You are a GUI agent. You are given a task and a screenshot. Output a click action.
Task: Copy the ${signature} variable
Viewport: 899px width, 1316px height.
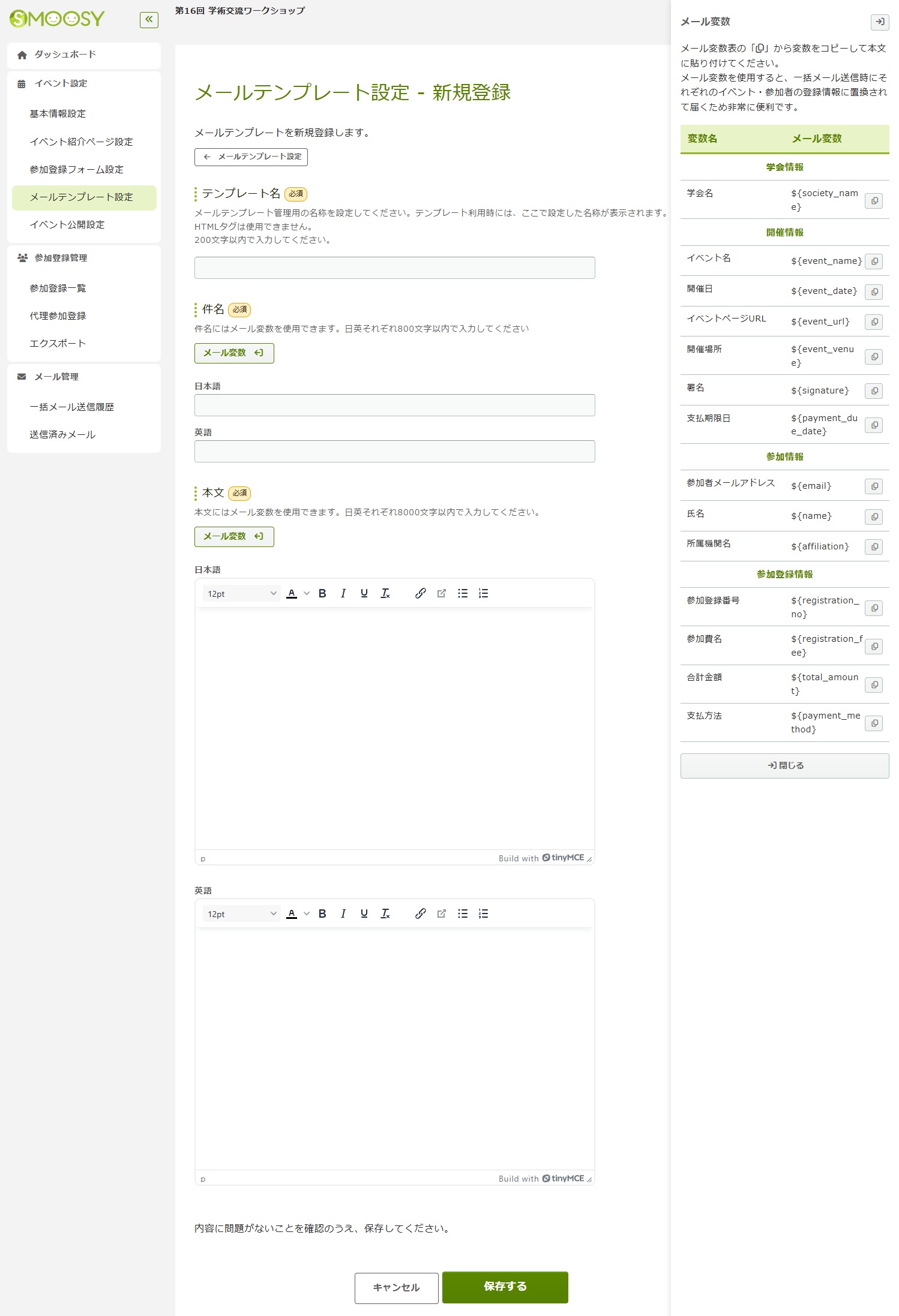tap(874, 391)
